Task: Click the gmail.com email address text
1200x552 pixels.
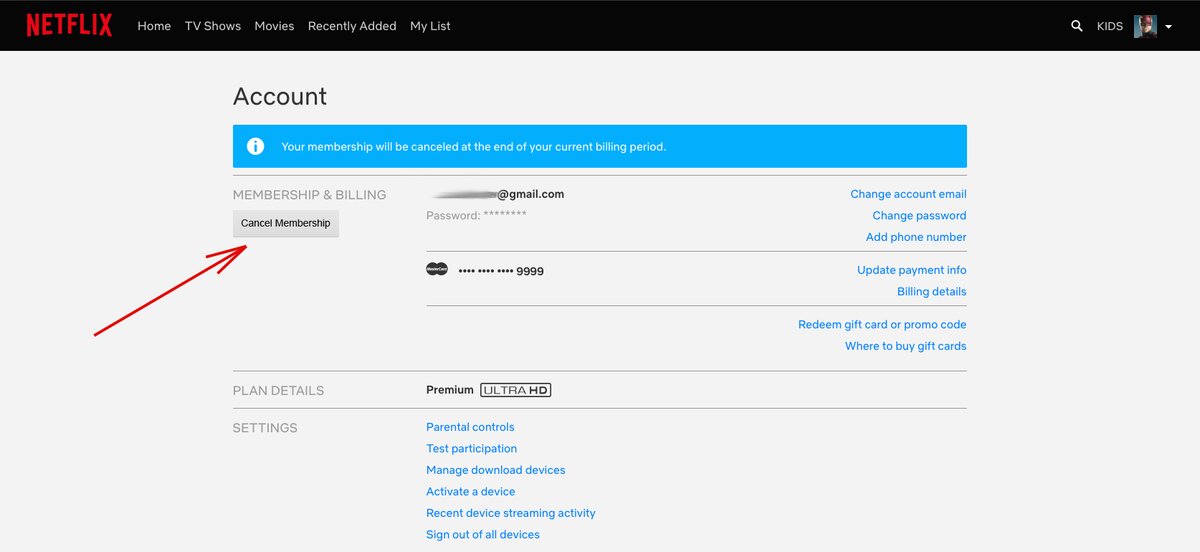Action: pos(496,194)
